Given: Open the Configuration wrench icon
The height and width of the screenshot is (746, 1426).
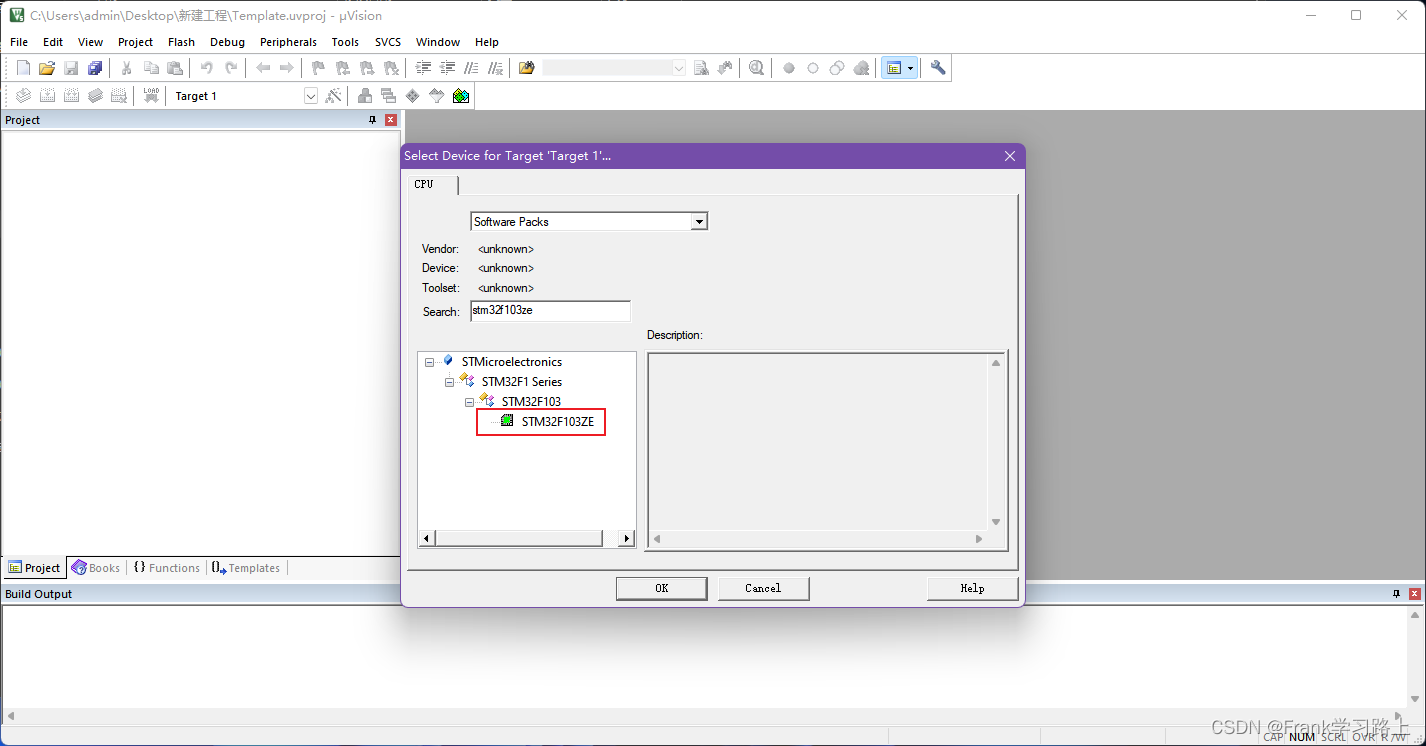Looking at the screenshot, I should [x=938, y=68].
